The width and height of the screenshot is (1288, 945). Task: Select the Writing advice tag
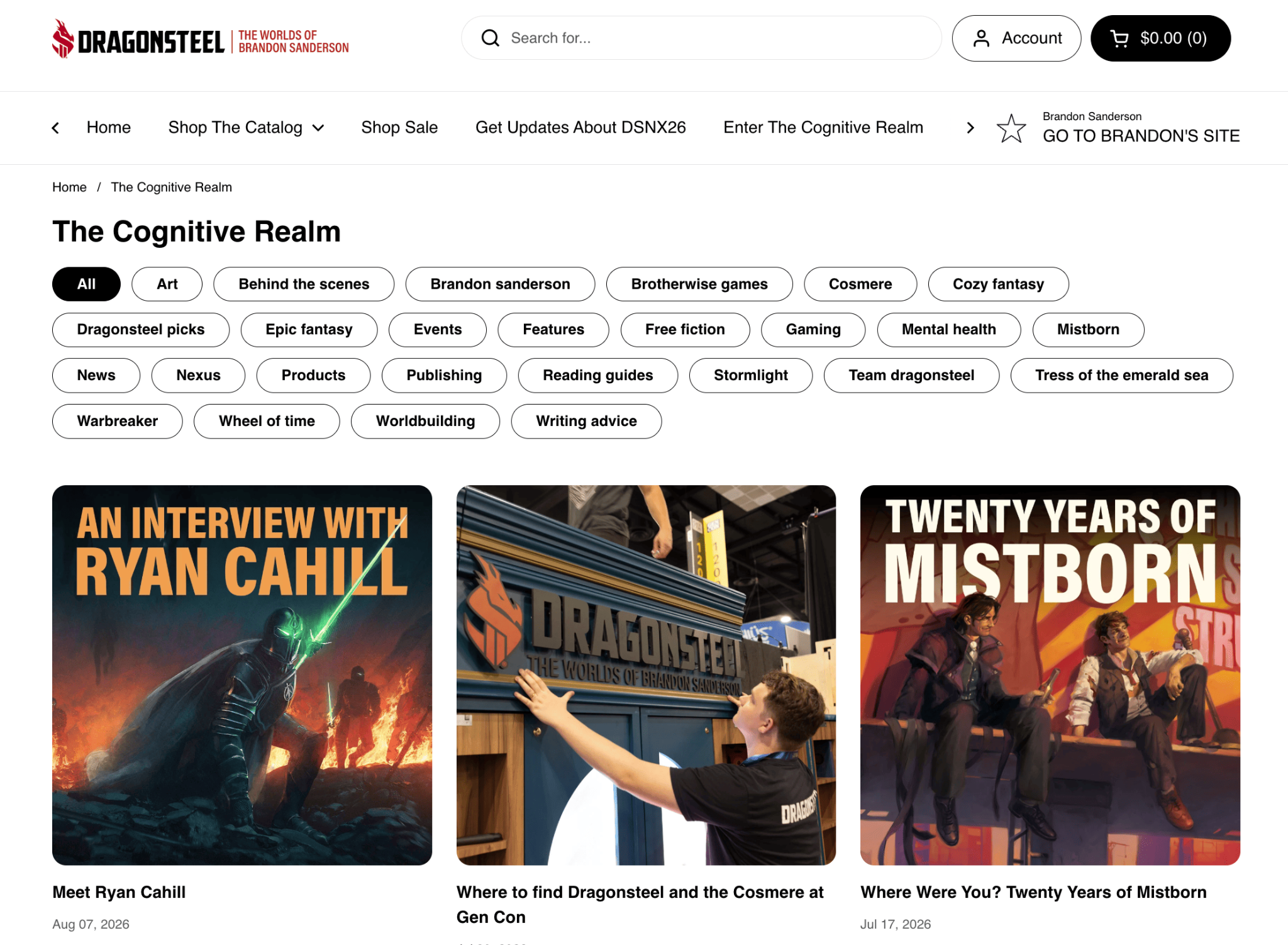(586, 422)
